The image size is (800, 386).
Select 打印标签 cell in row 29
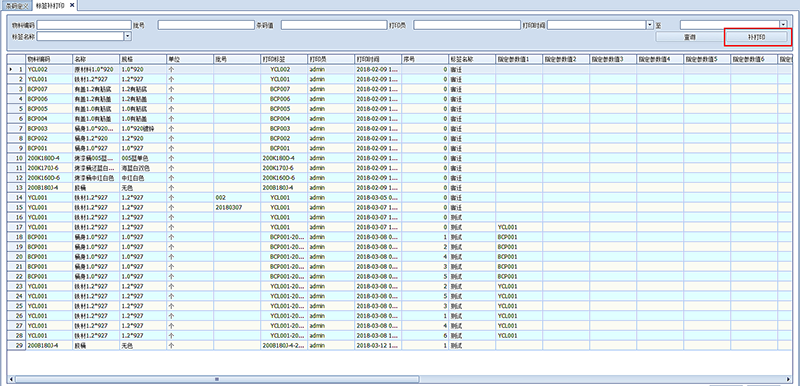point(284,346)
